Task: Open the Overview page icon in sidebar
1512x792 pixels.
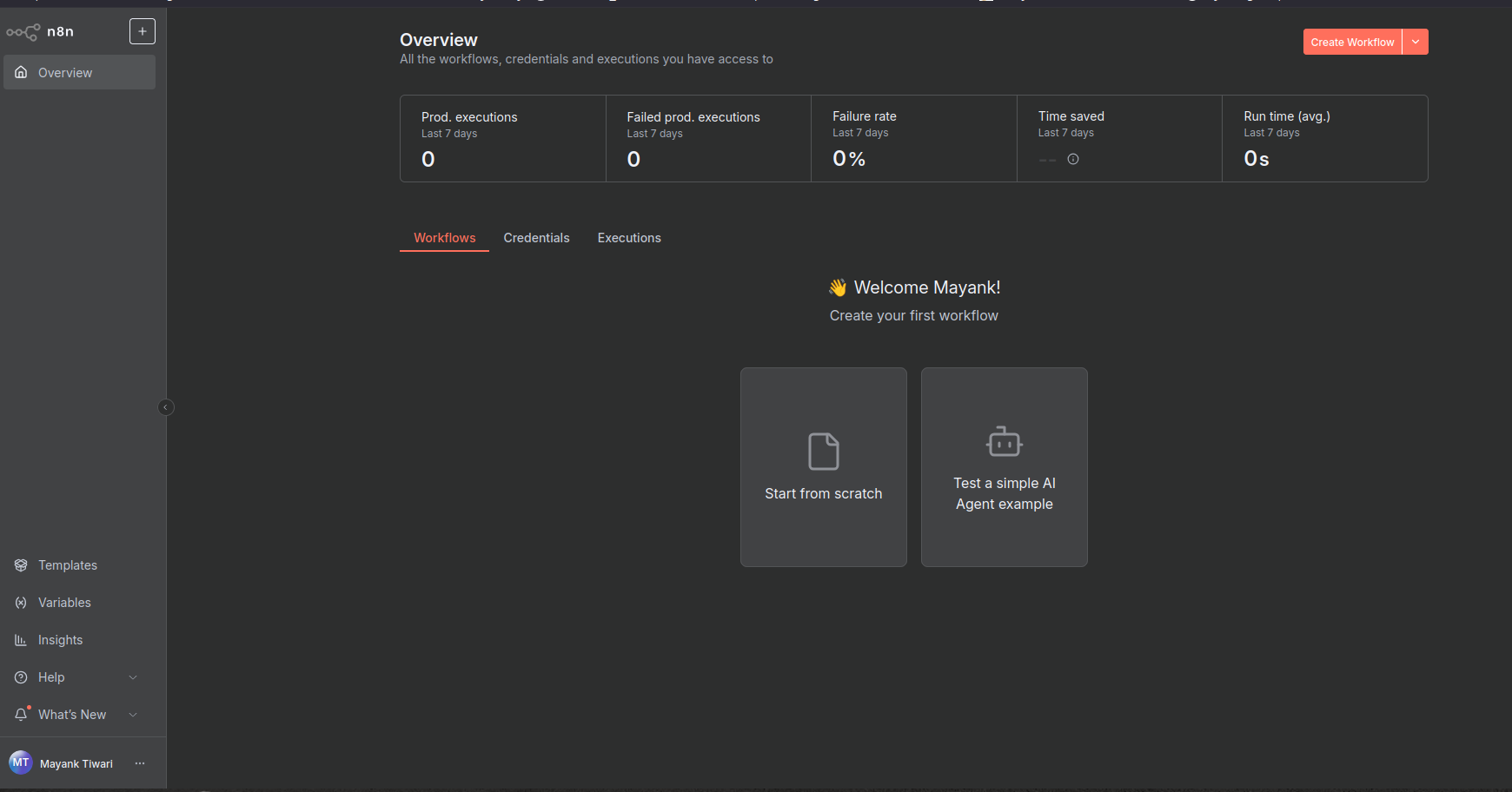Action: (x=20, y=72)
